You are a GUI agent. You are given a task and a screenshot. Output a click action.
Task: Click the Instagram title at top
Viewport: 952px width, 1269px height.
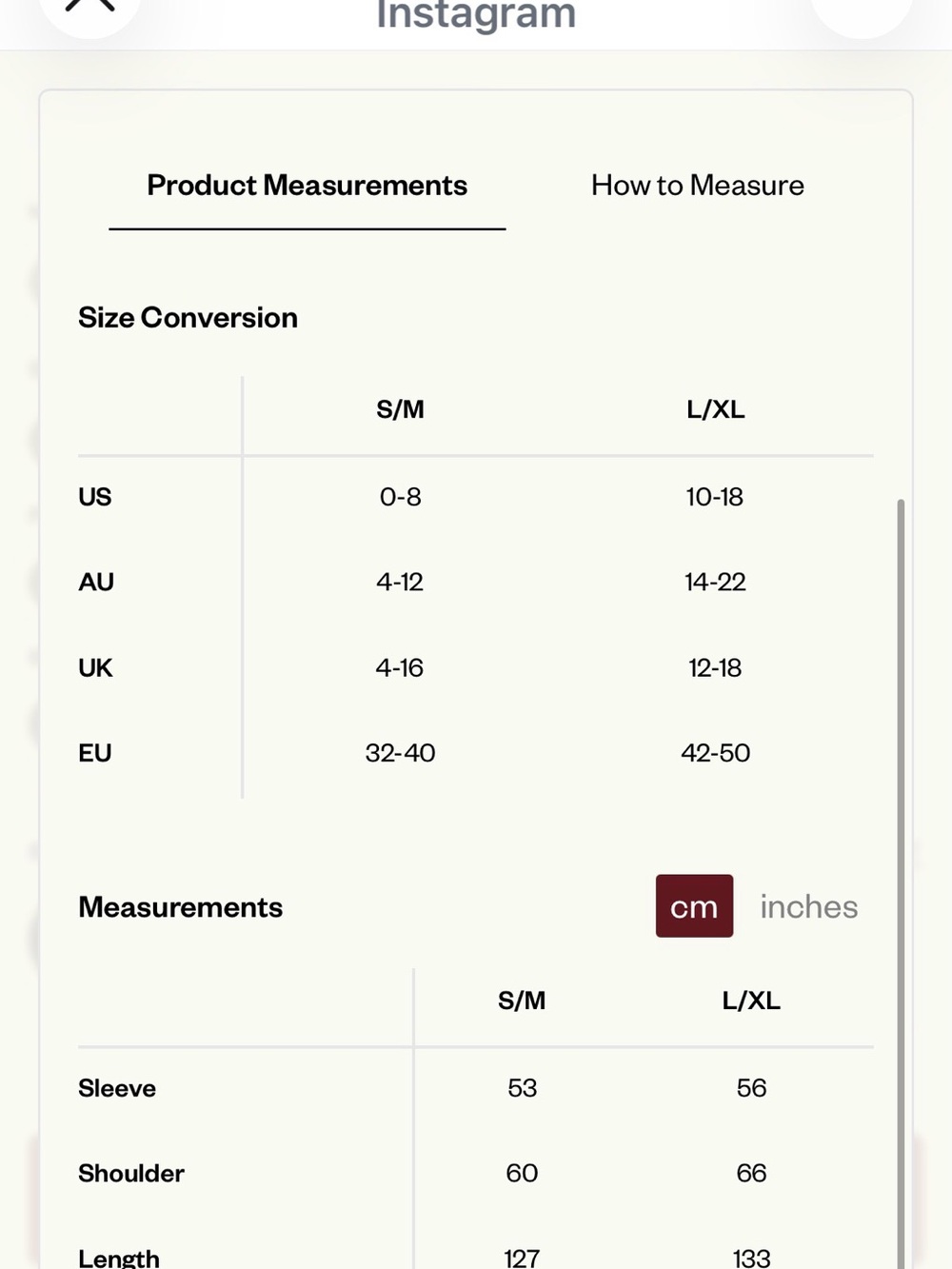click(476, 14)
